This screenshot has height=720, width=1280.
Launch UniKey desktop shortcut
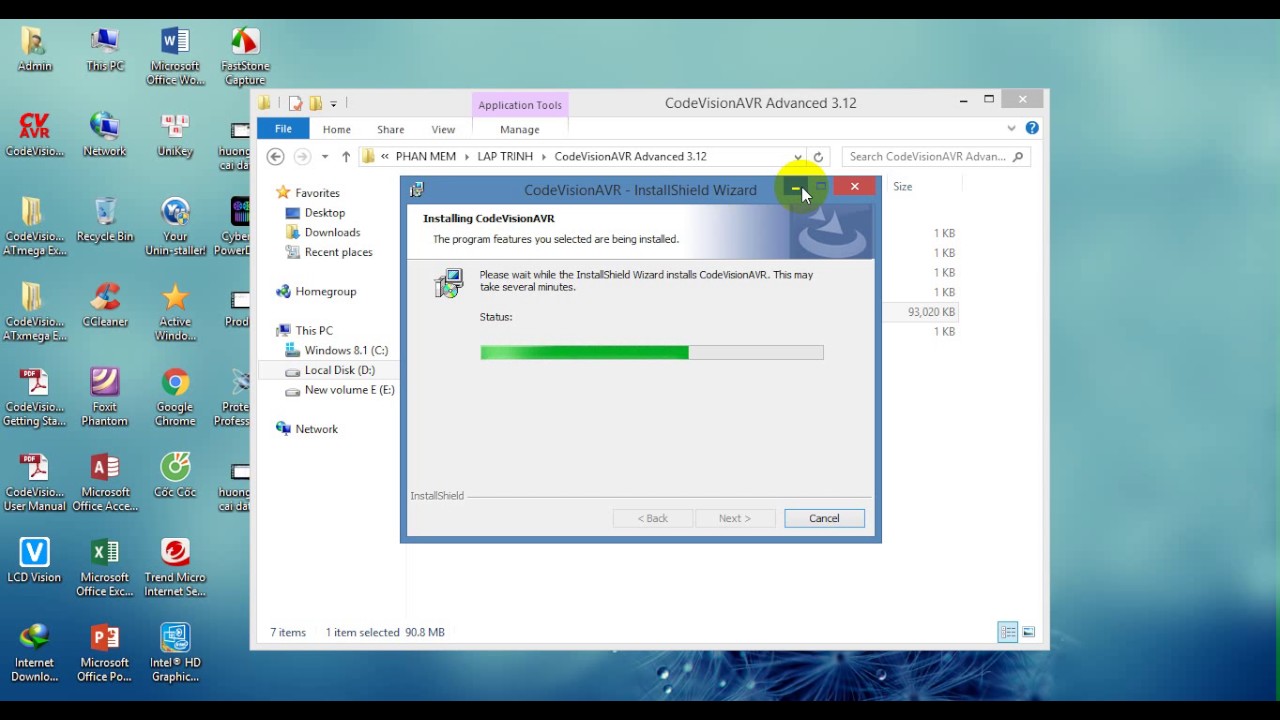click(175, 134)
